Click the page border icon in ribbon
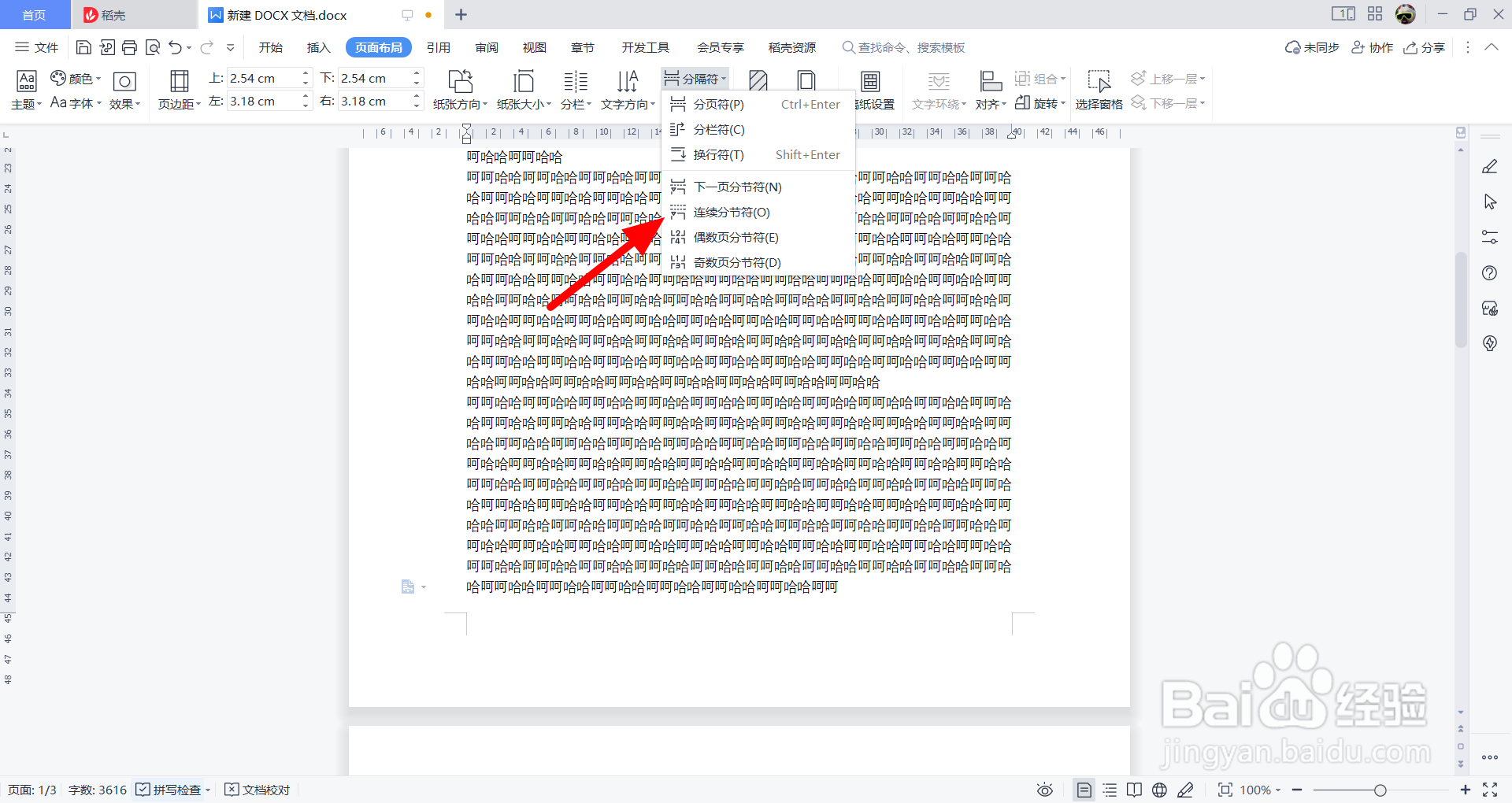This screenshot has height=803, width=1512. (x=806, y=80)
